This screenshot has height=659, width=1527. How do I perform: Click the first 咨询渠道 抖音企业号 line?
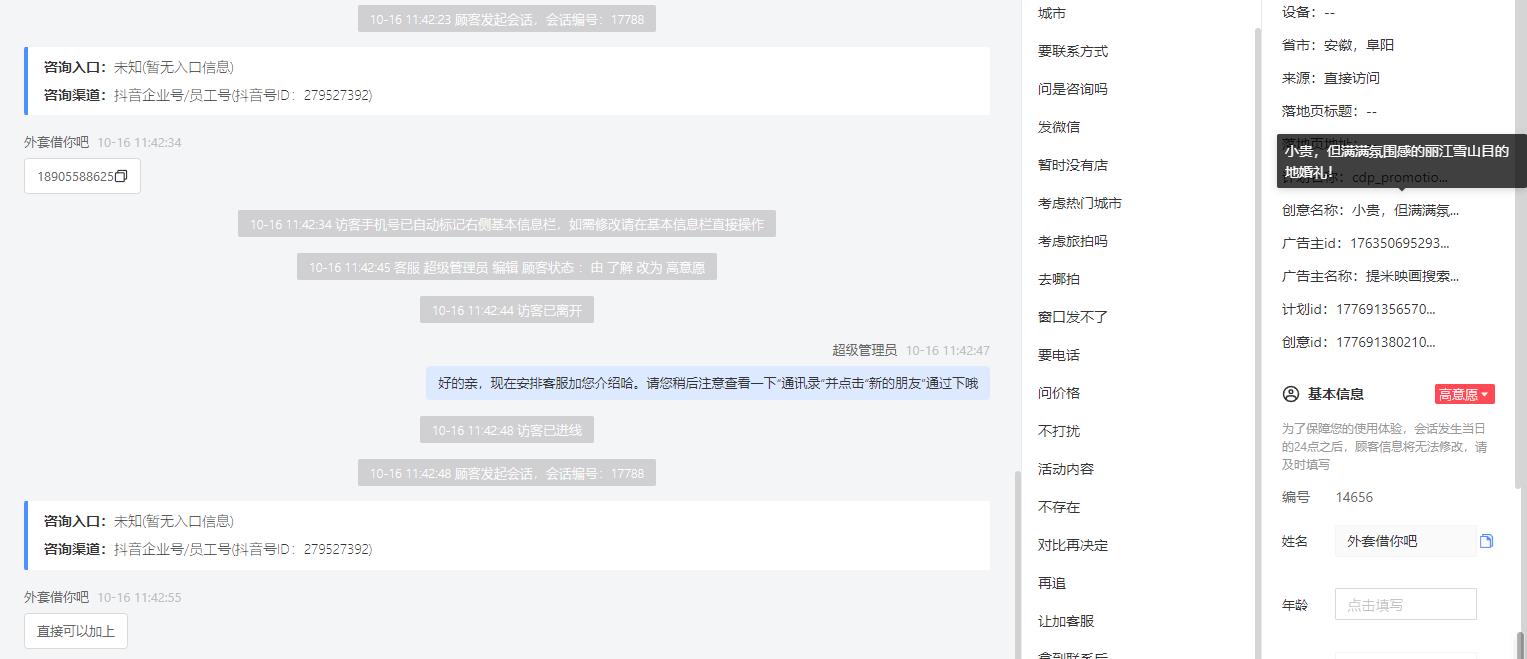[208, 95]
